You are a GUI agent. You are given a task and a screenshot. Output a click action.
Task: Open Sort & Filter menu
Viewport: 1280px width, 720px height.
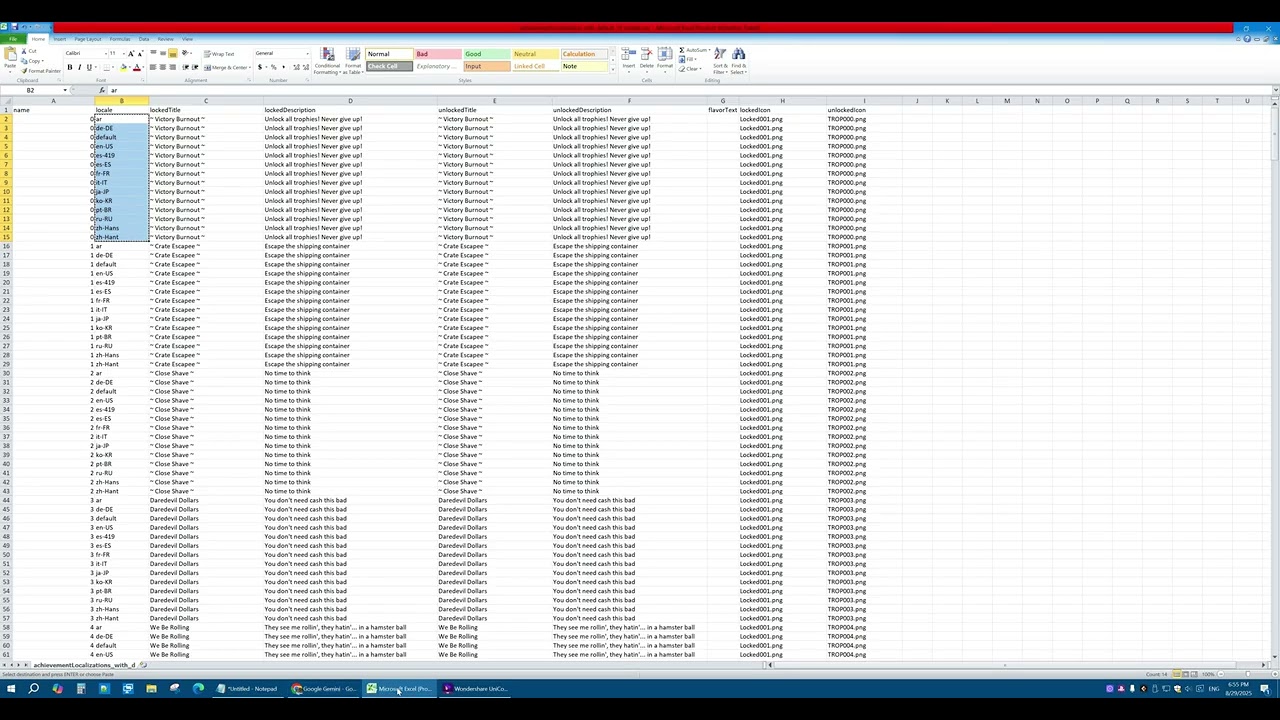[720, 61]
